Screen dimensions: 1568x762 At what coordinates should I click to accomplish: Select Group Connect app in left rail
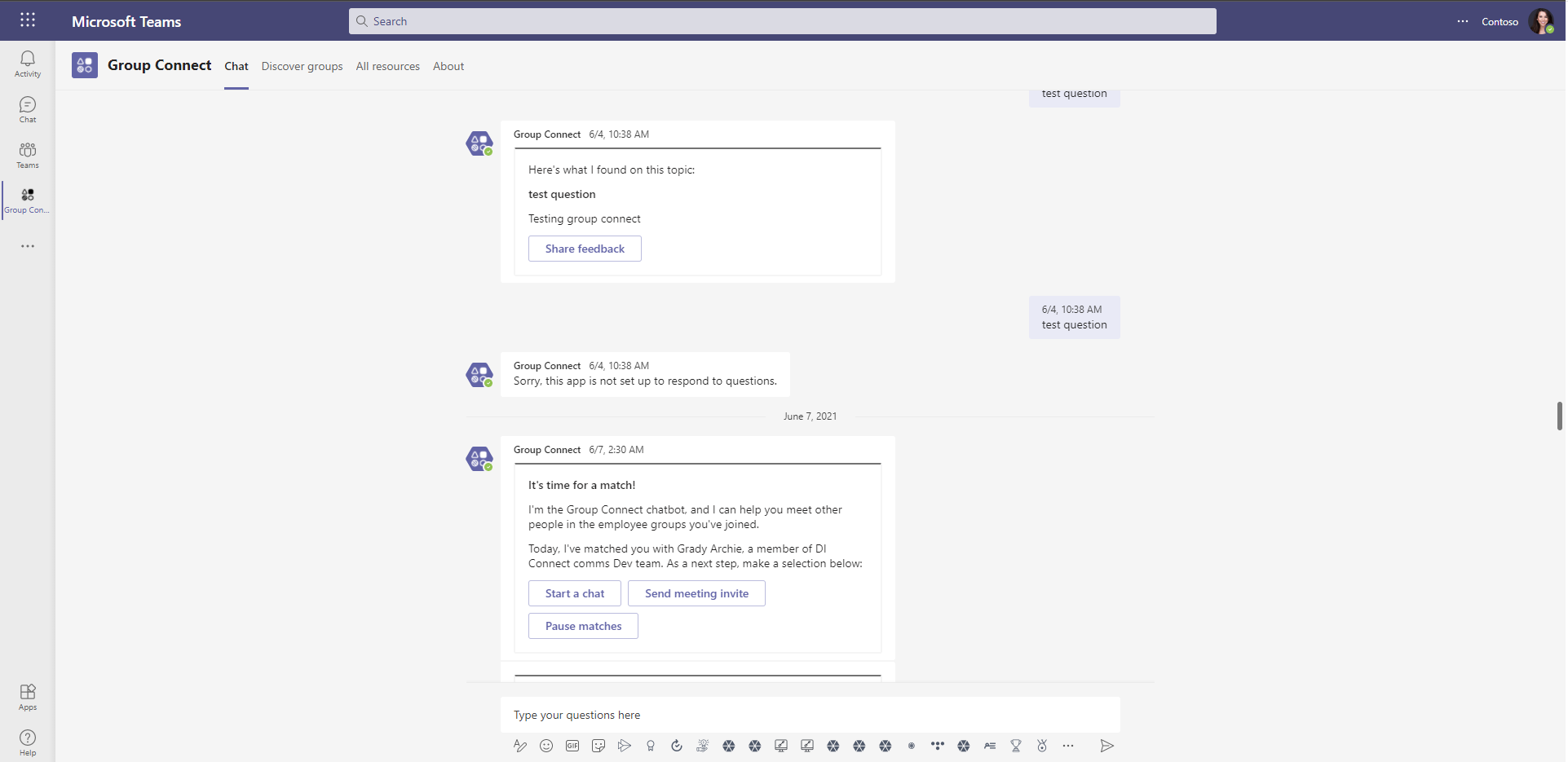[27, 200]
